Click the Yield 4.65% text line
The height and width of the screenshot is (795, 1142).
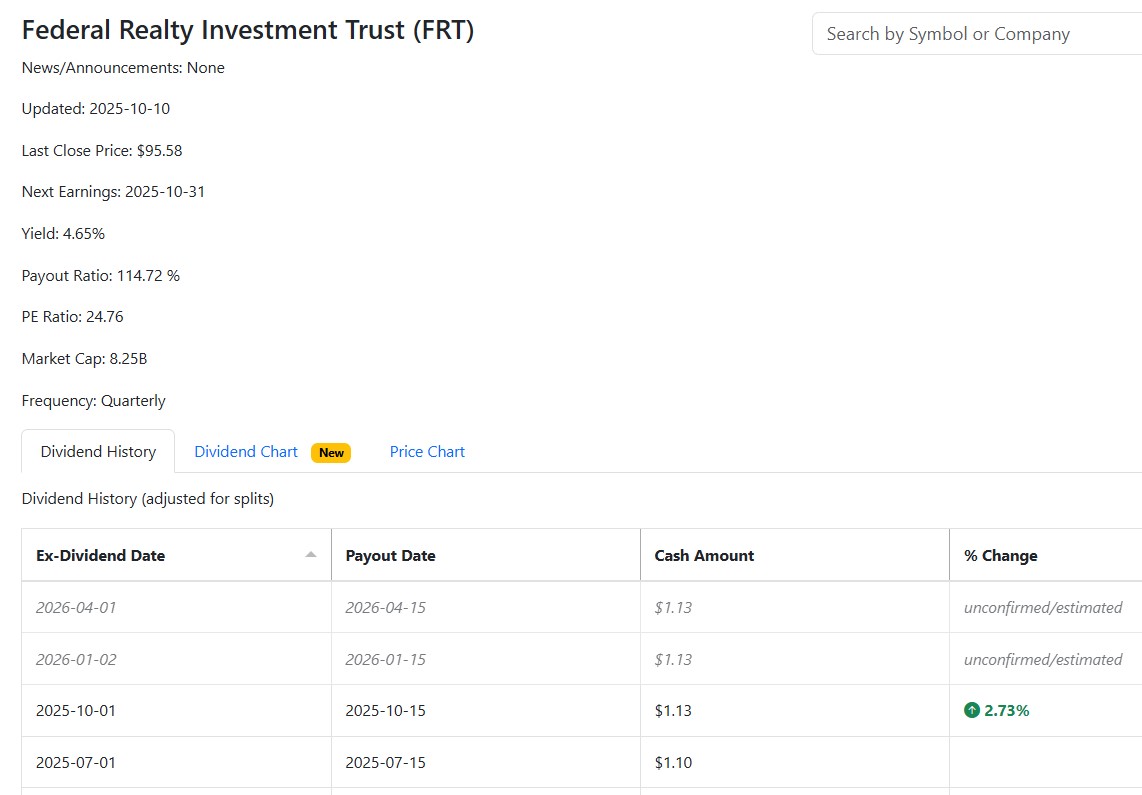coord(63,234)
